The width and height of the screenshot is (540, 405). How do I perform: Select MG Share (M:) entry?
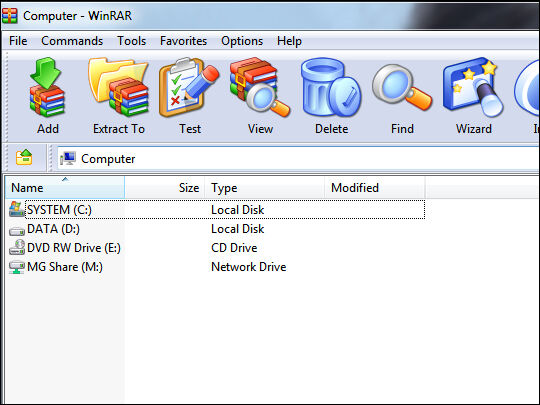tap(65, 267)
